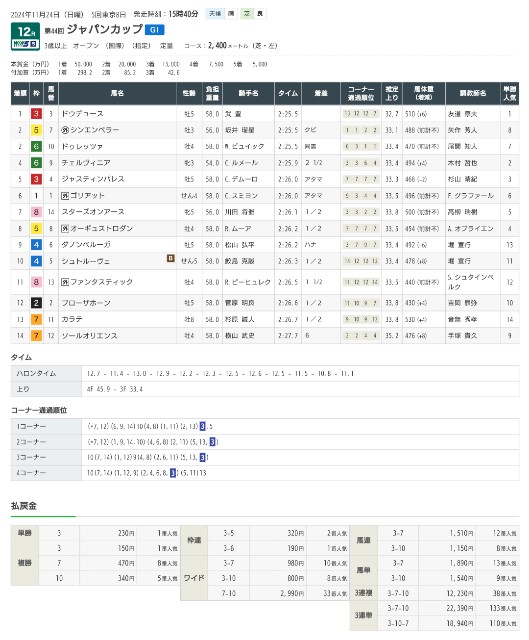Click the boxed 外 mark before ファンタスティック
The height and width of the screenshot is (640, 529).
(x=65, y=282)
